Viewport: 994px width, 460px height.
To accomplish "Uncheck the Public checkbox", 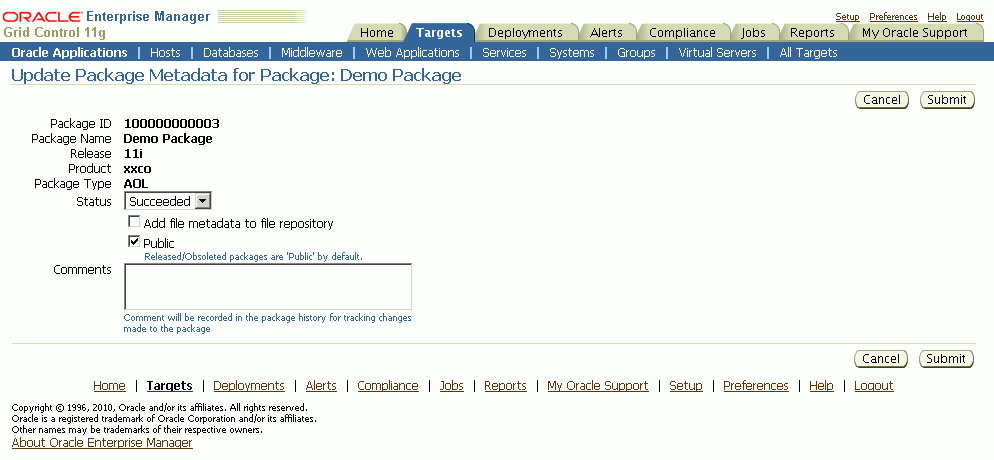I will [134, 241].
